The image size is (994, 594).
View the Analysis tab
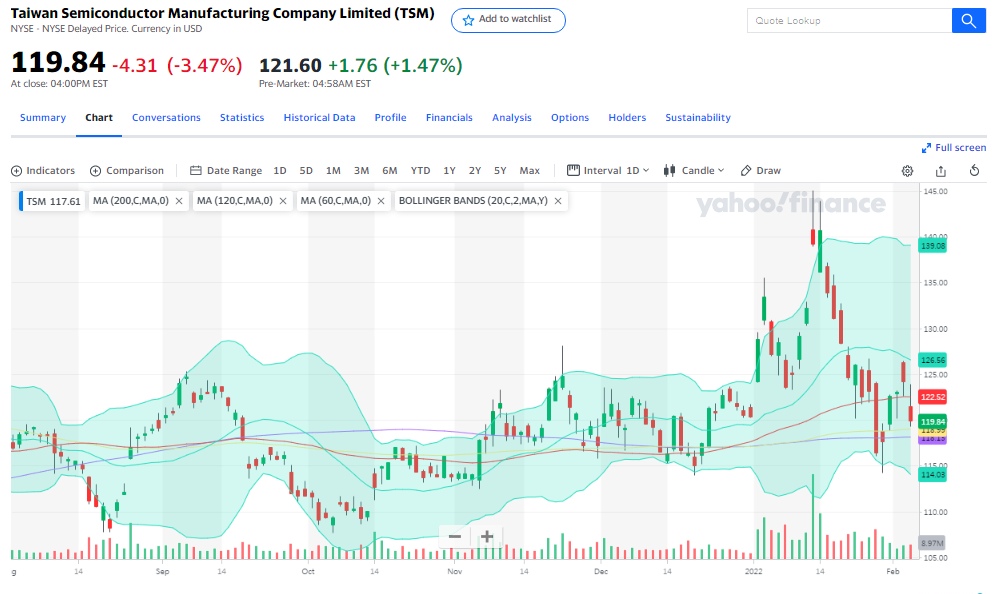[x=512, y=118]
